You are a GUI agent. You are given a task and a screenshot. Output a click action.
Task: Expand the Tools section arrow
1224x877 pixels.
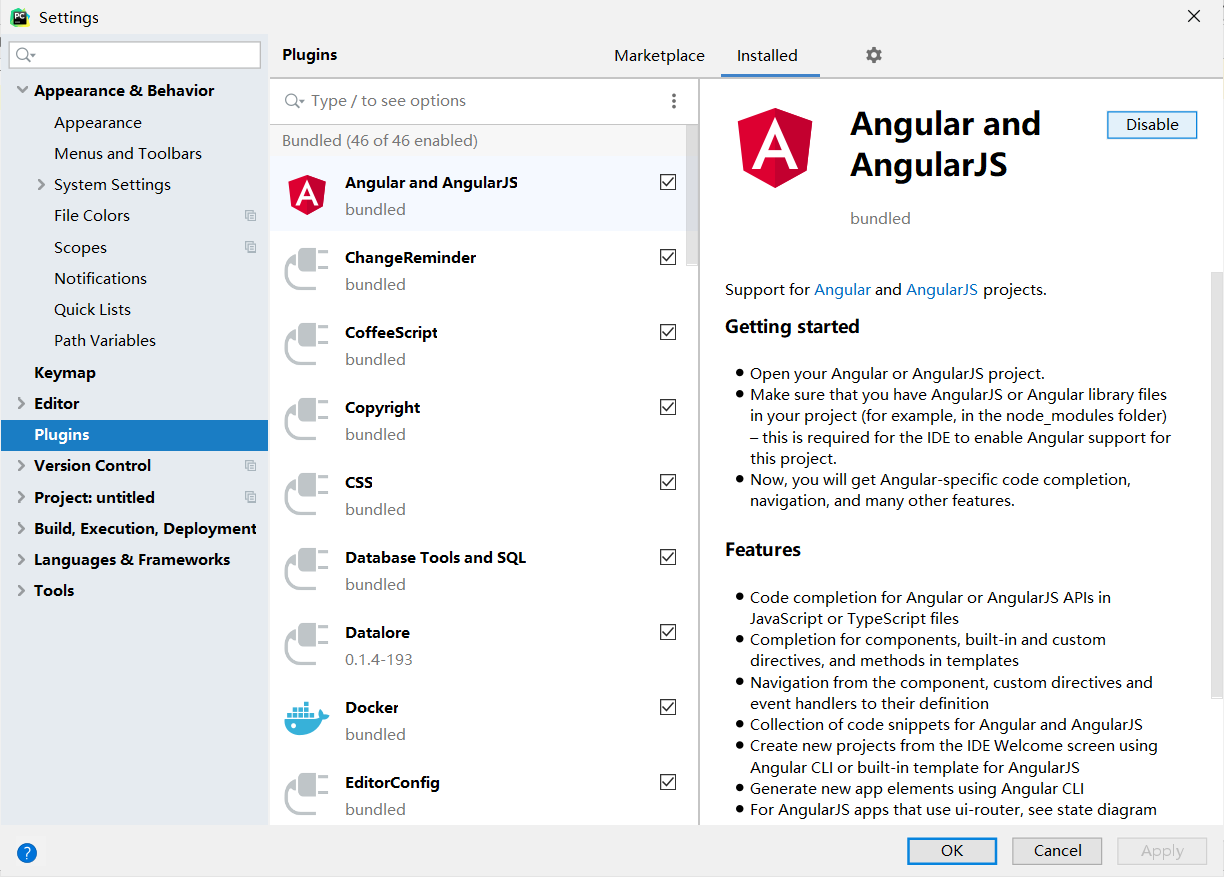(x=22, y=590)
